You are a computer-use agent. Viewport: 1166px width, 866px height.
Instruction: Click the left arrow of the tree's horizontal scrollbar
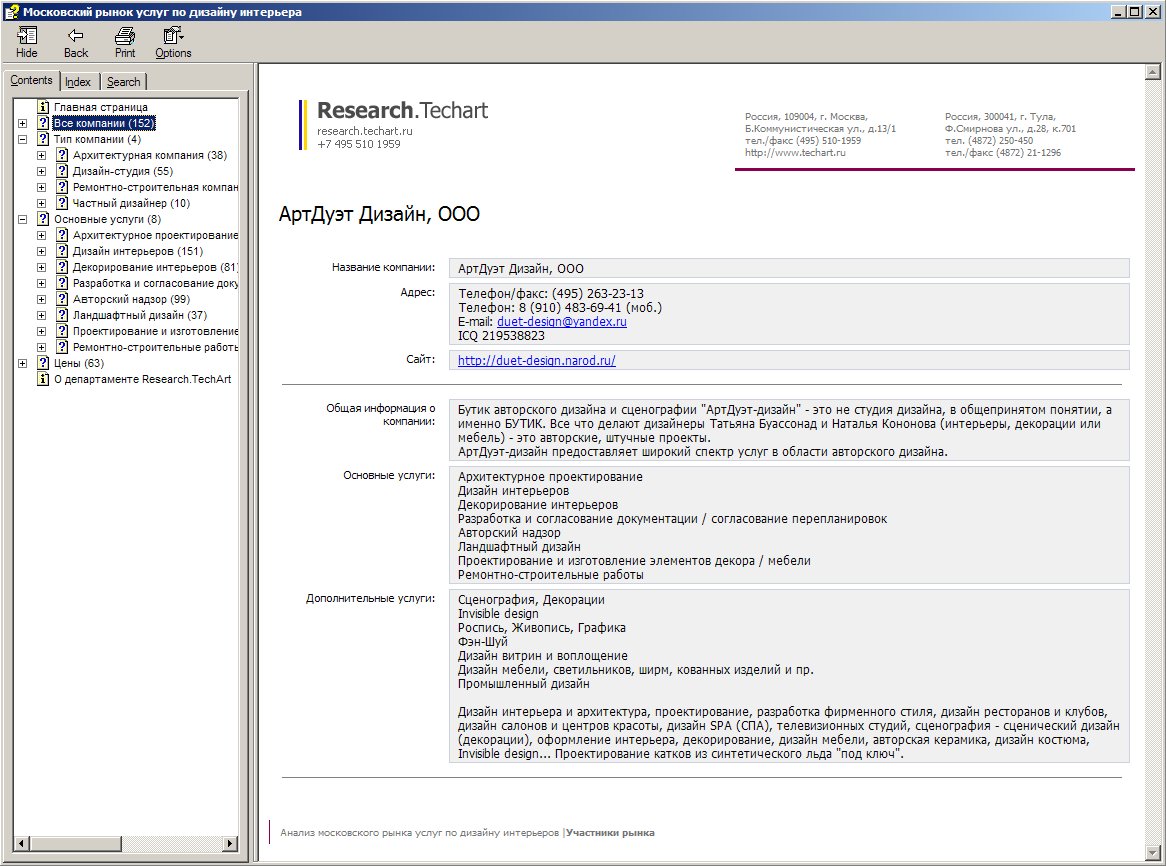click(21, 844)
